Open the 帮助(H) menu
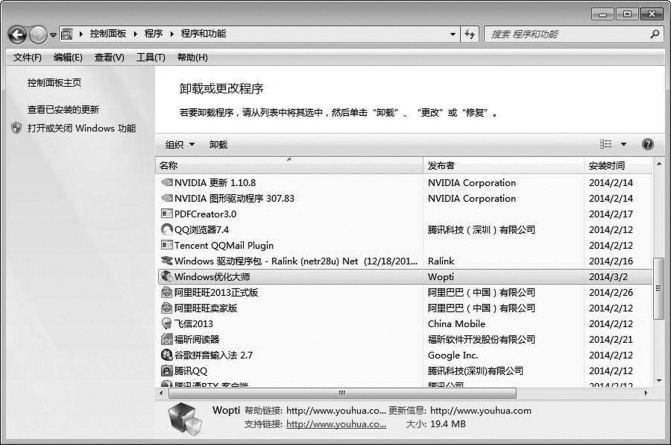671x445 pixels. point(193,57)
